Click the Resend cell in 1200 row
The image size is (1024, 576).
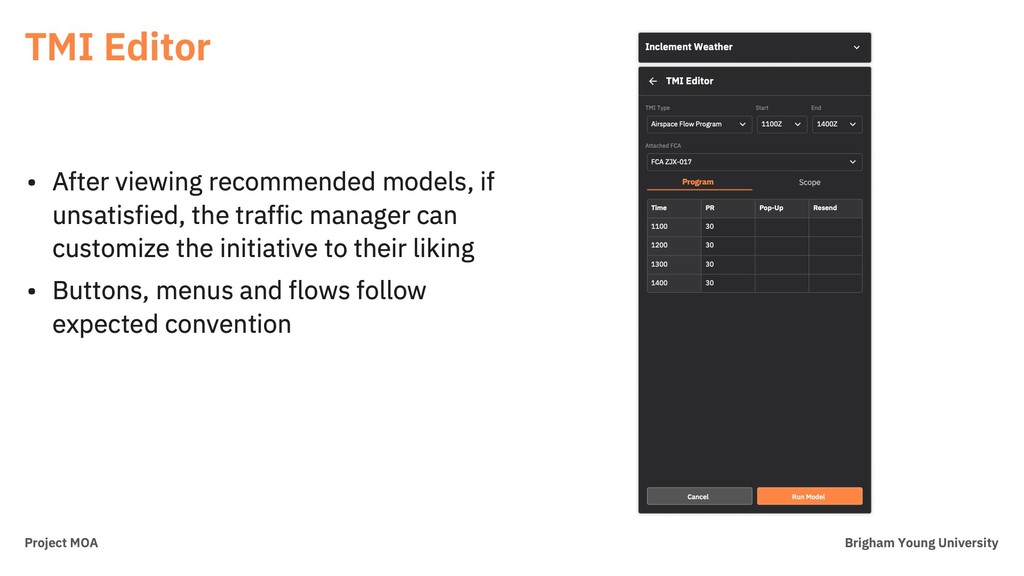pos(835,246)
